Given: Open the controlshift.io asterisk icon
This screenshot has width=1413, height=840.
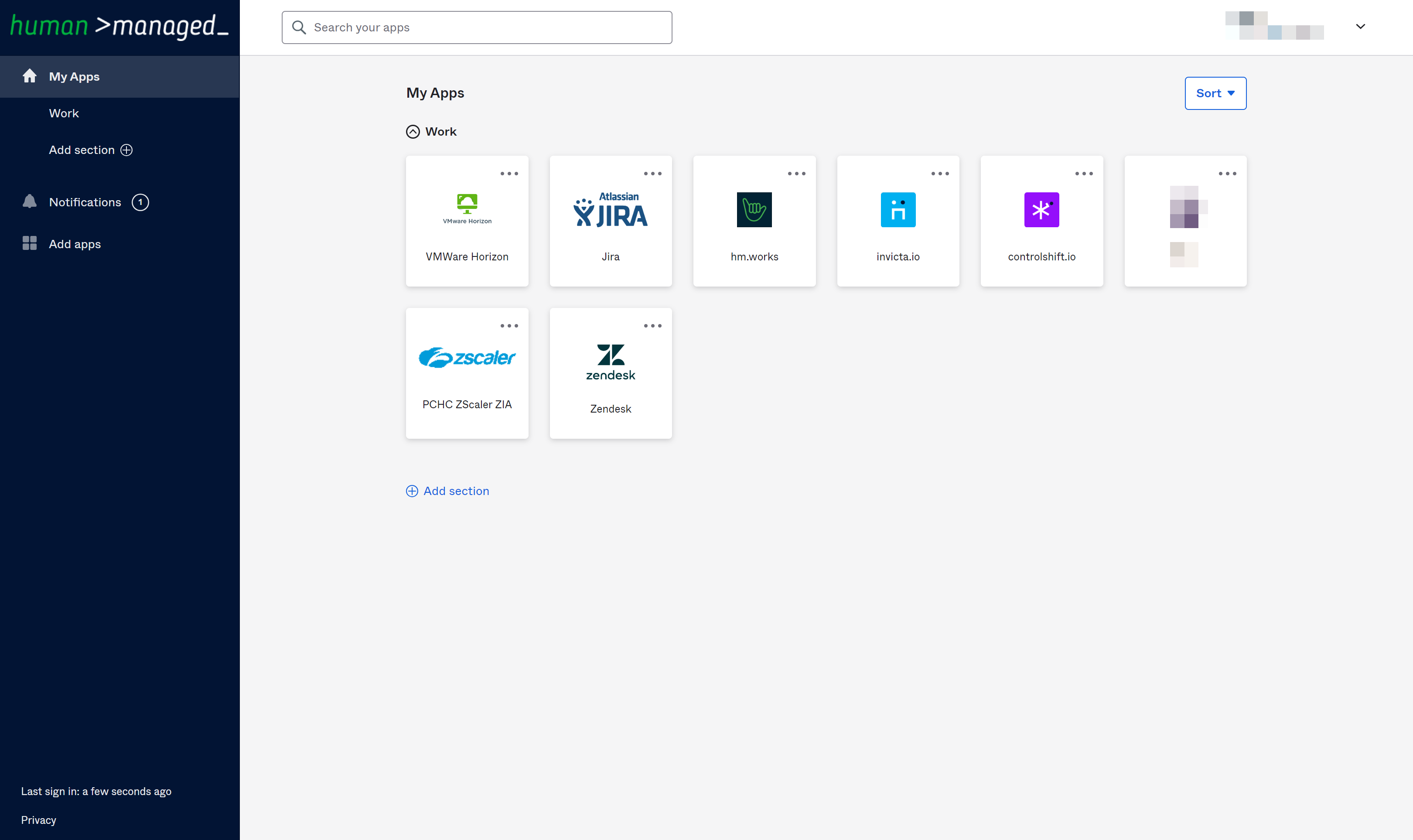Looking at the screenshot, I should 1041,209.
